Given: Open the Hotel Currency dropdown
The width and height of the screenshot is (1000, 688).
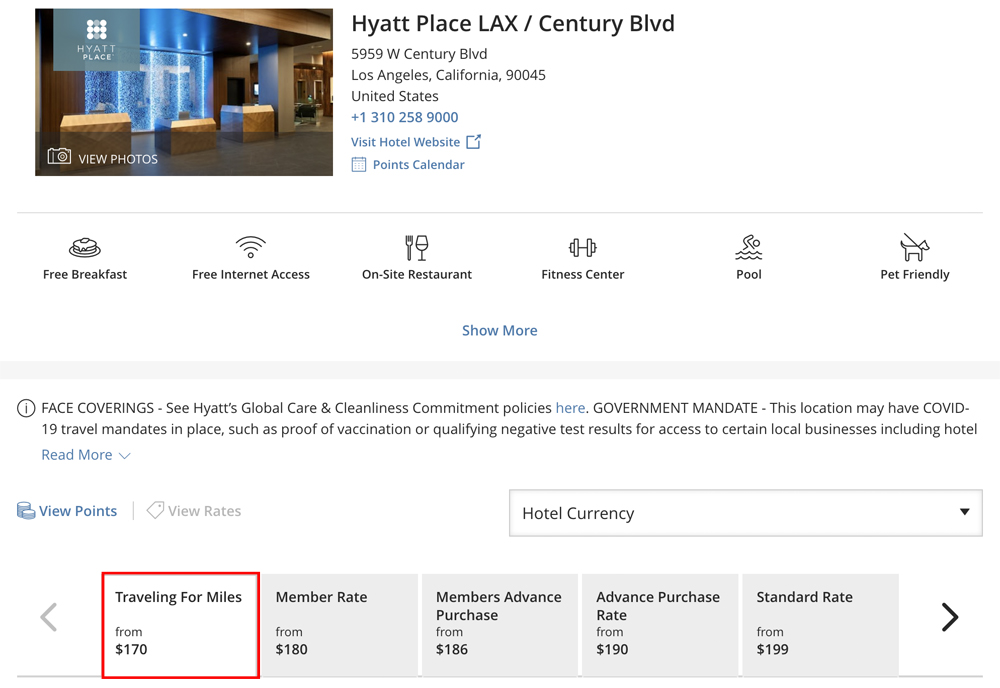Looking at the screenshot, I should pos(746,513).
